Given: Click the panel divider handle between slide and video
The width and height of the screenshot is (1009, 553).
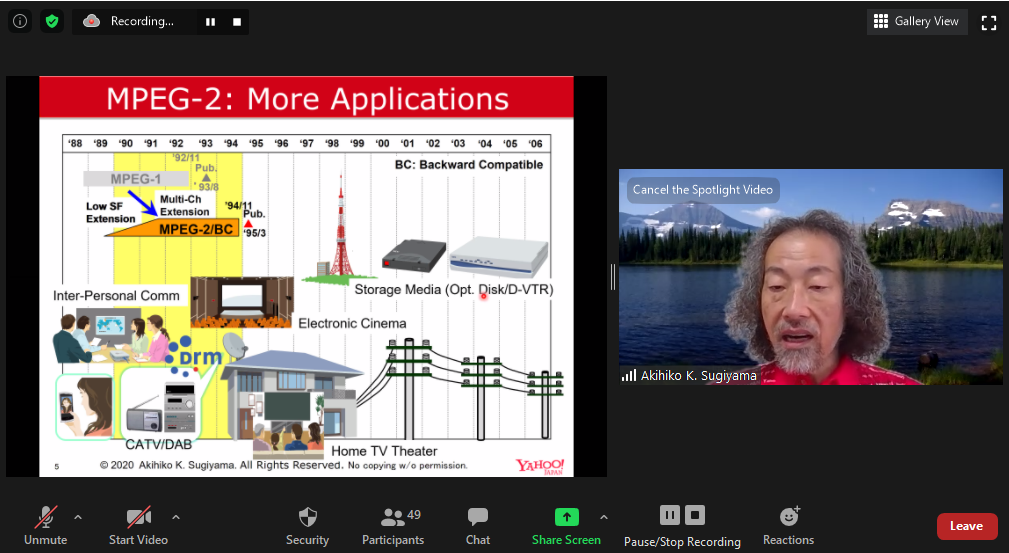Looking at the screenshot, I should (x=613, y=277).
